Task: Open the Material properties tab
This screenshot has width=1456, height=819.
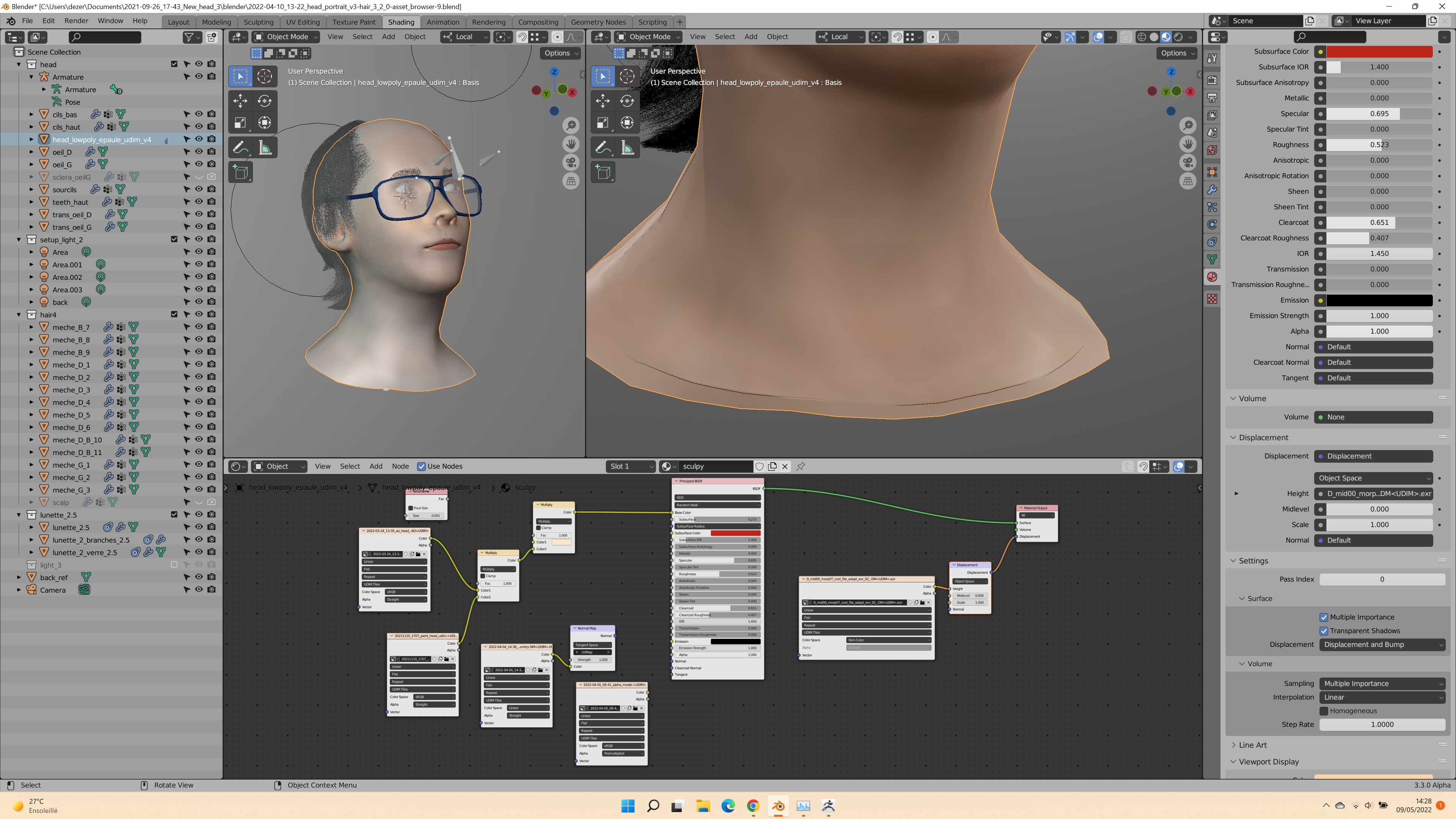Action: coord(1213,277)
